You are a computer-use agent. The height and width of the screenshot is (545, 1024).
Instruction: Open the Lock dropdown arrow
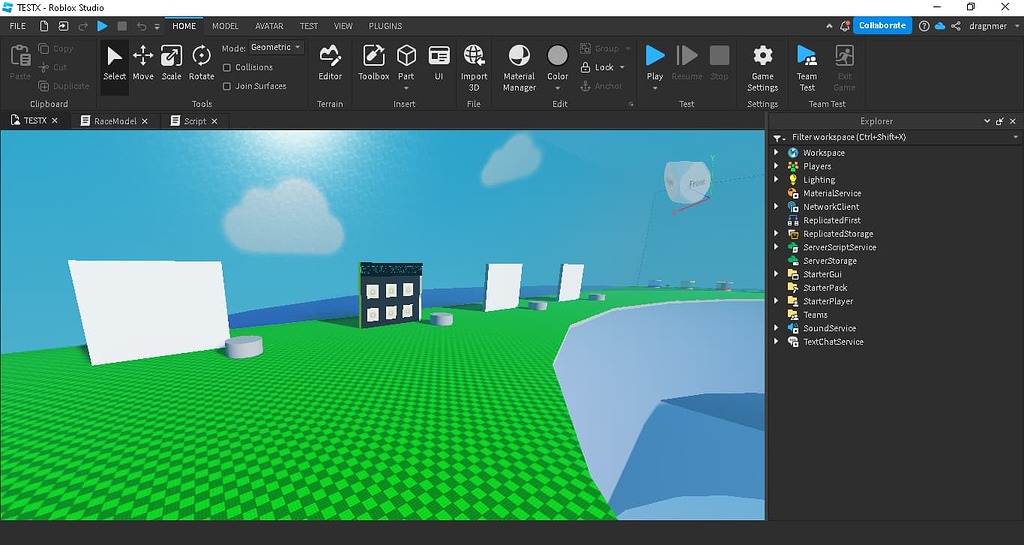(622, 67)
